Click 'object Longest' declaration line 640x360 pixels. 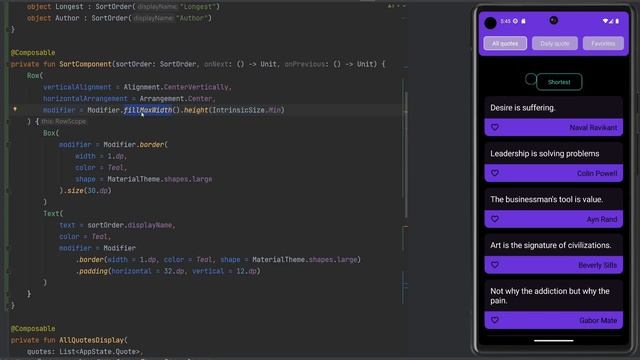coord(123,7)
